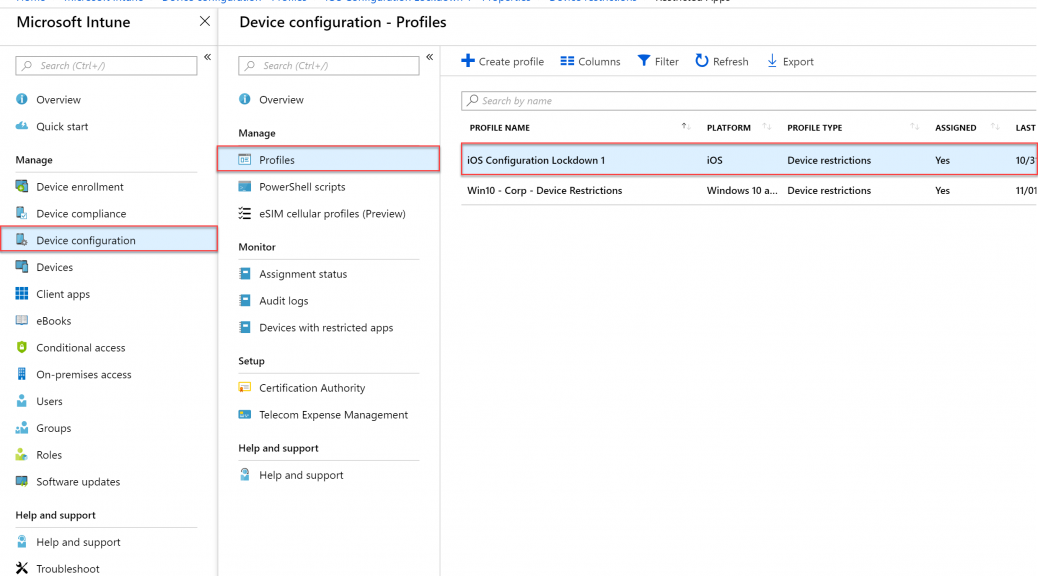The height and width of the screenshot is (576, 1038).
Task: Click the Assignment status icon
Action: coord(245,273)
